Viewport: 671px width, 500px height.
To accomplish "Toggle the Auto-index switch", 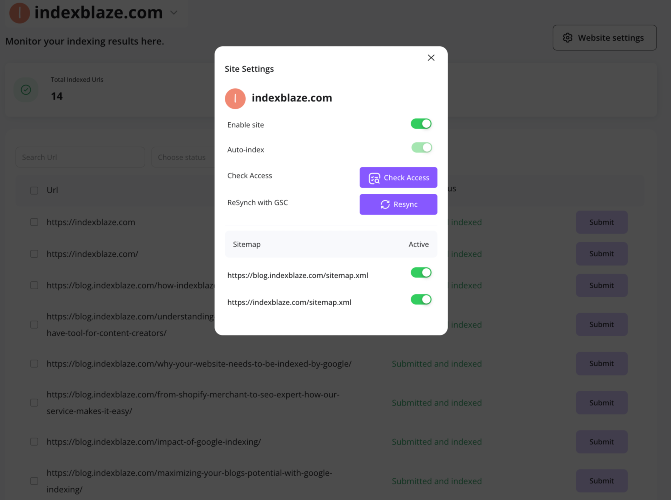I will pyautogui.click(x=421, y=148).
